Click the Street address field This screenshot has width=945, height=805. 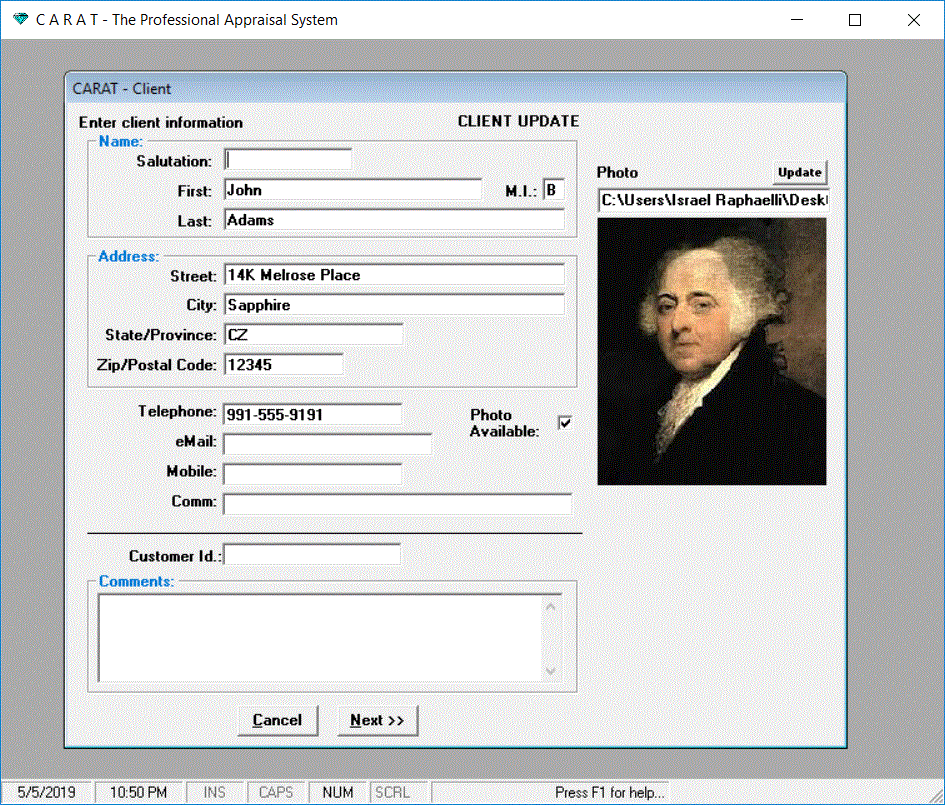[394, 275]
